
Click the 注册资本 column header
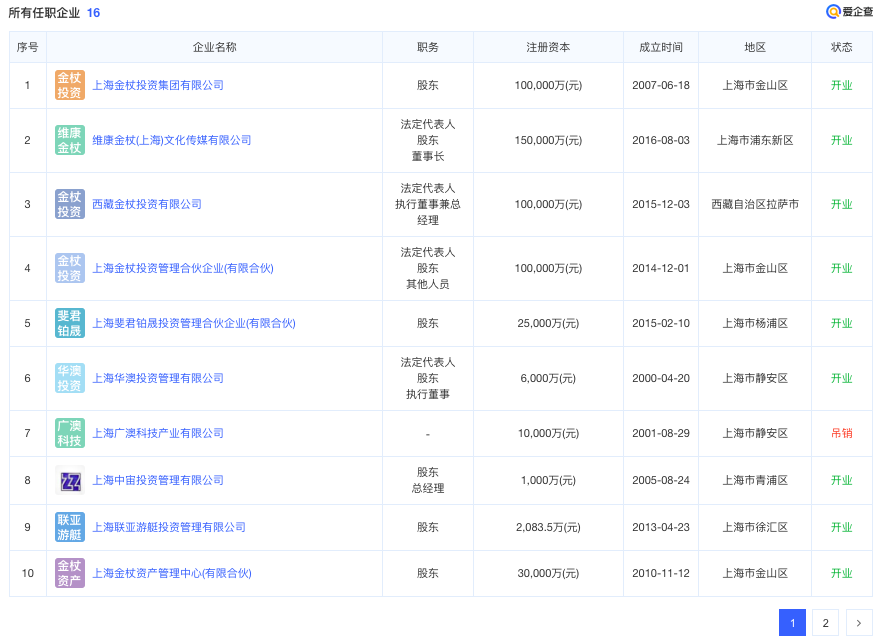pyautogui.click(x=548, y=47)
